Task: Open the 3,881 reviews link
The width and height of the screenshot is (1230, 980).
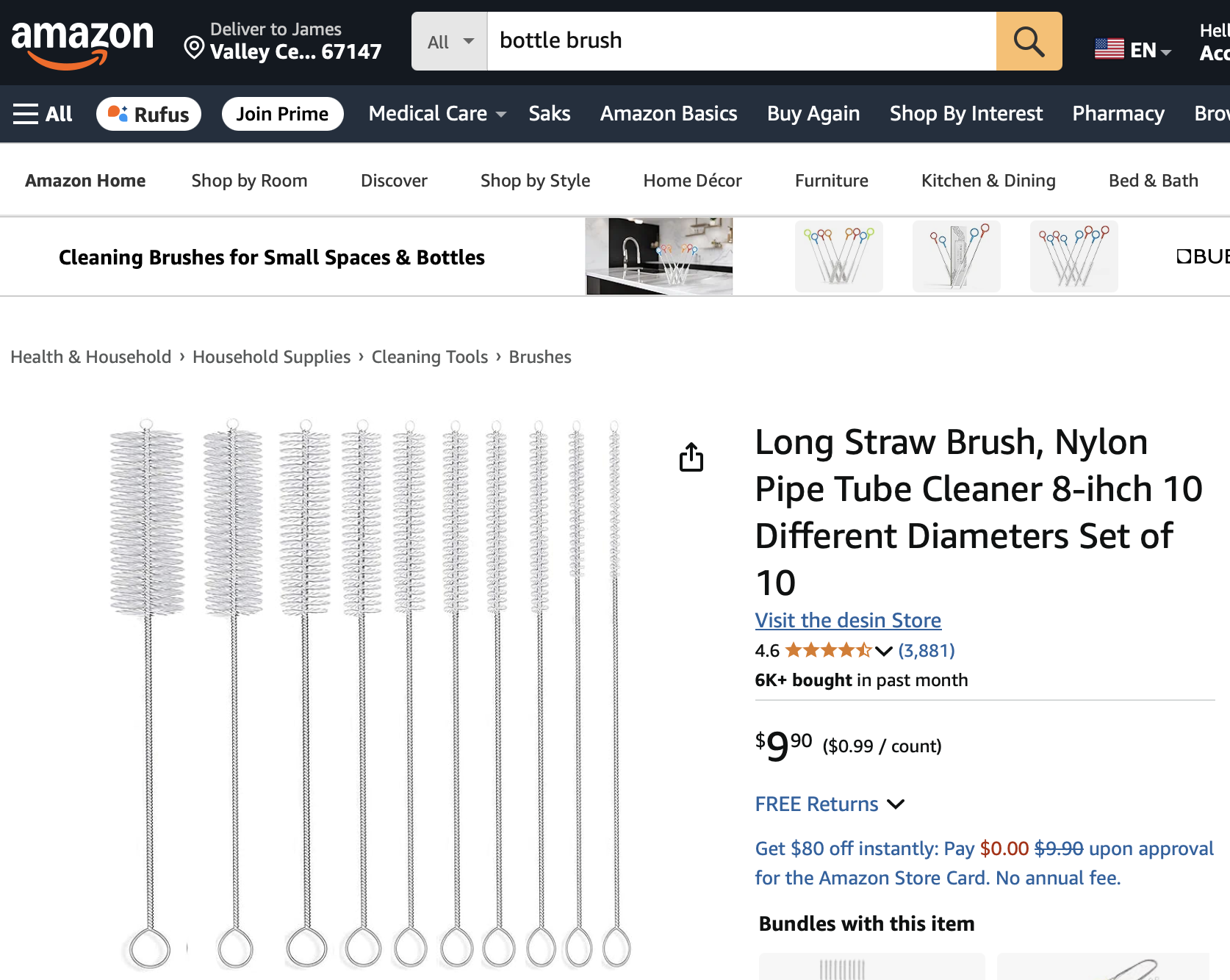Action: pos(927,651)
